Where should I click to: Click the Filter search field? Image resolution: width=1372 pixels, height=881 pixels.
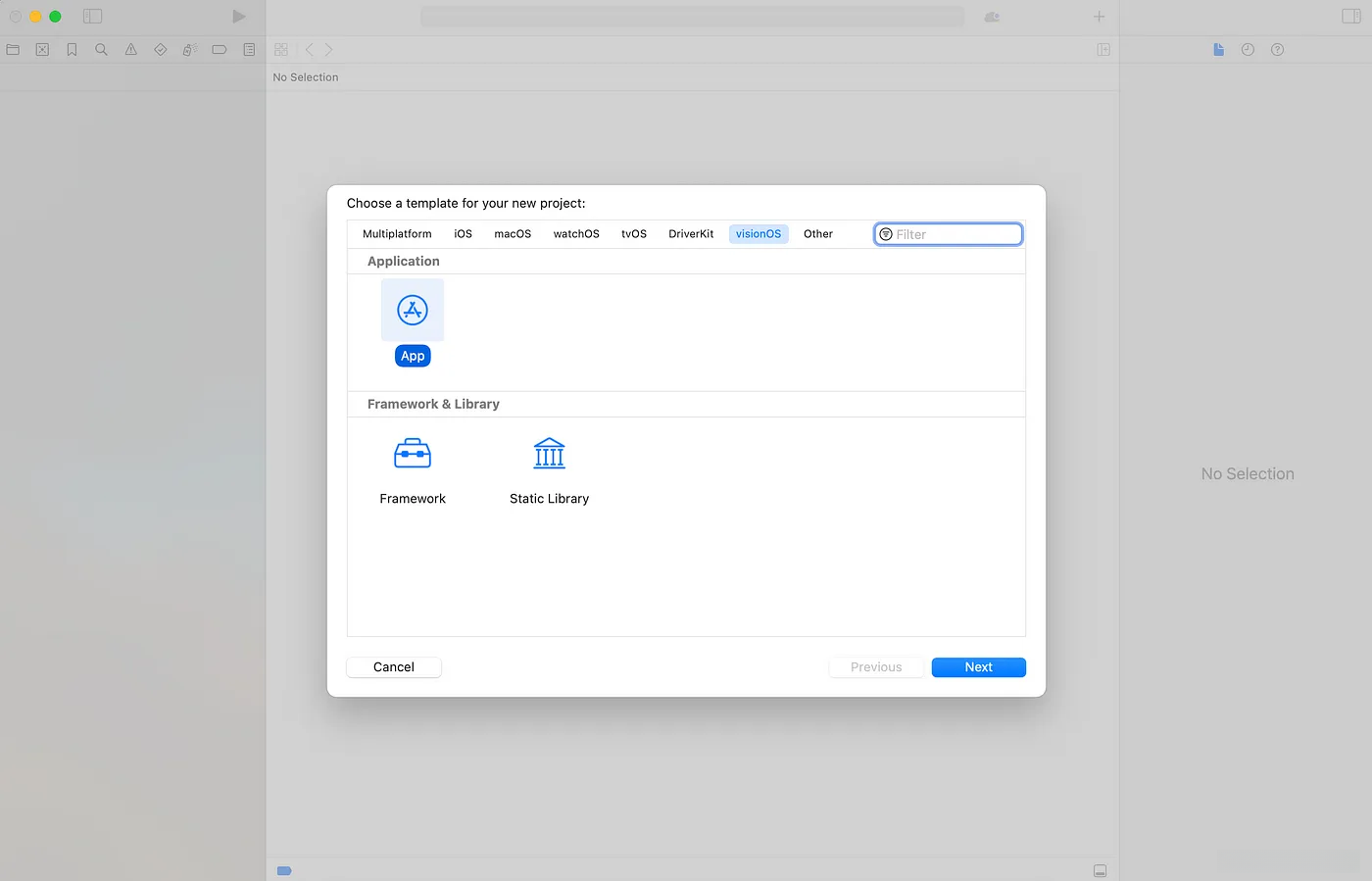coord(949,234)
